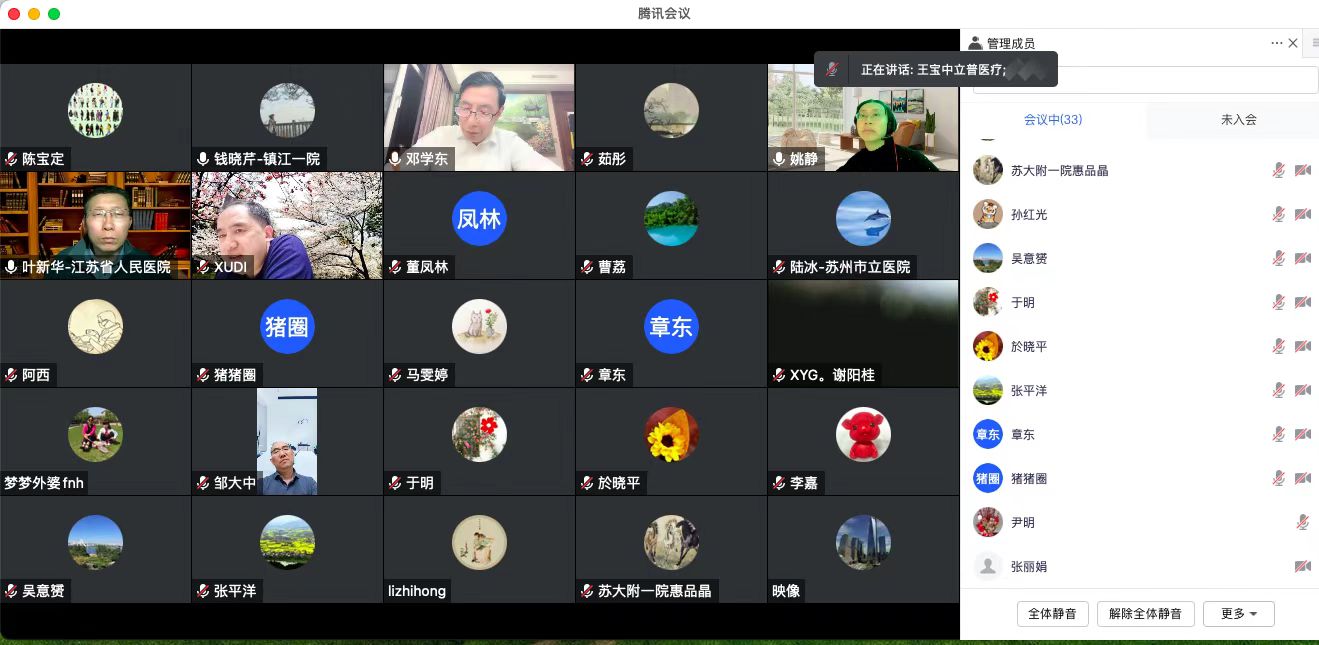Click the muted mic icon on 猪猪圈's video tile

tap(203, 375)
